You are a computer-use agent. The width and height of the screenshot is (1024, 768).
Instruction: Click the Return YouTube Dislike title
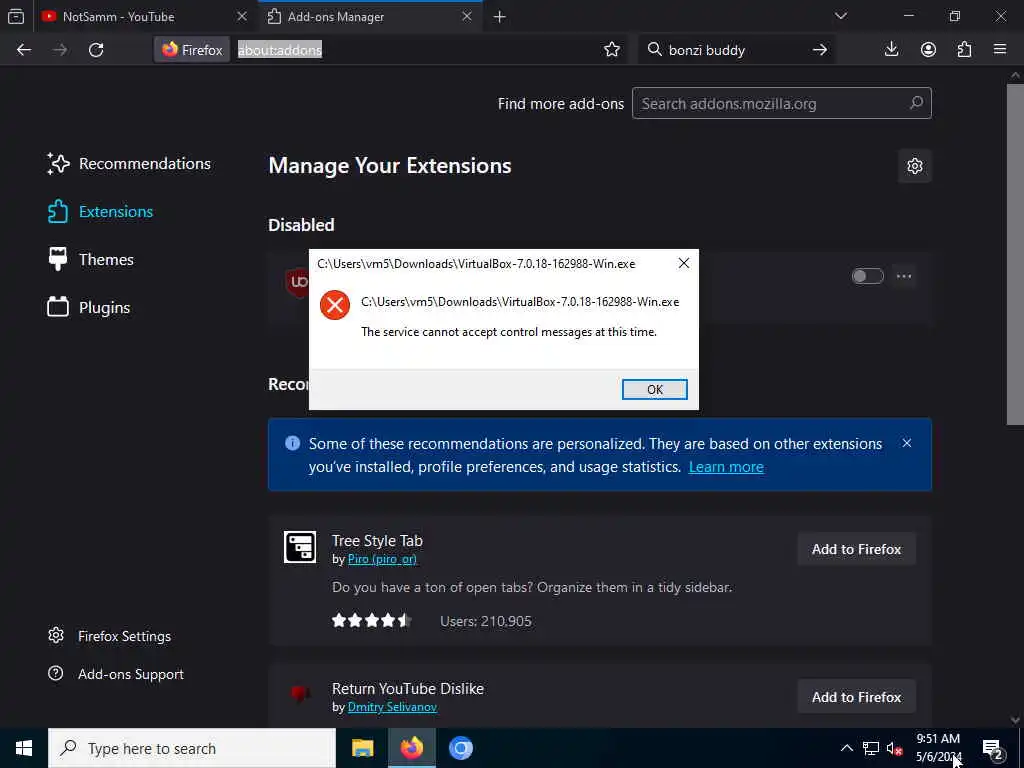pyautogui.click(x=408, y=688)
